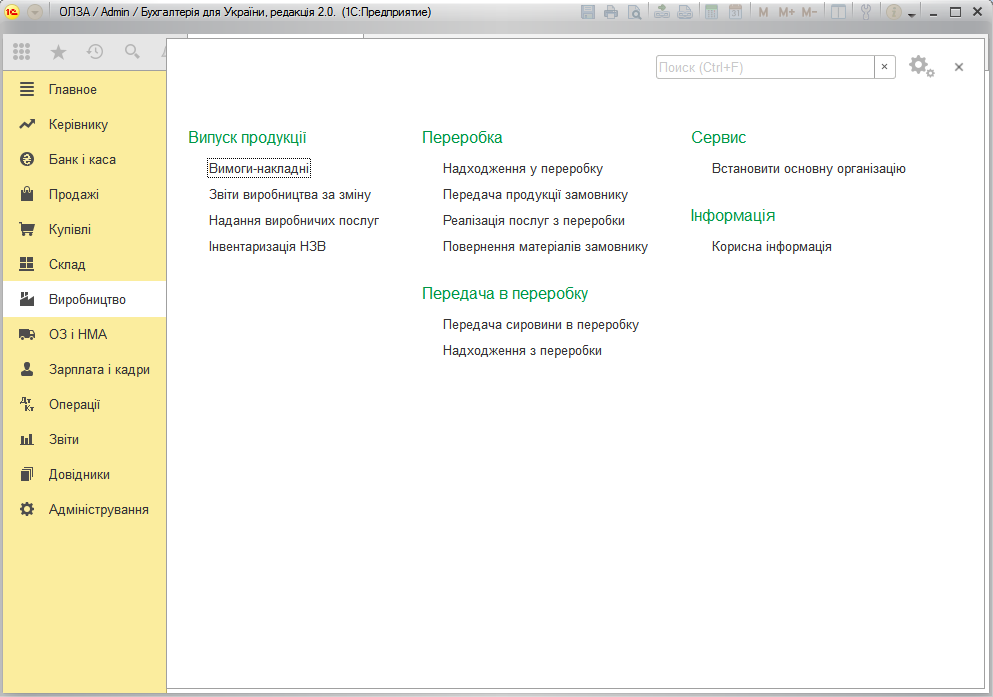993x697 pixels.
Task: Open Вимоги-накладні link
Action: (259, 168)
